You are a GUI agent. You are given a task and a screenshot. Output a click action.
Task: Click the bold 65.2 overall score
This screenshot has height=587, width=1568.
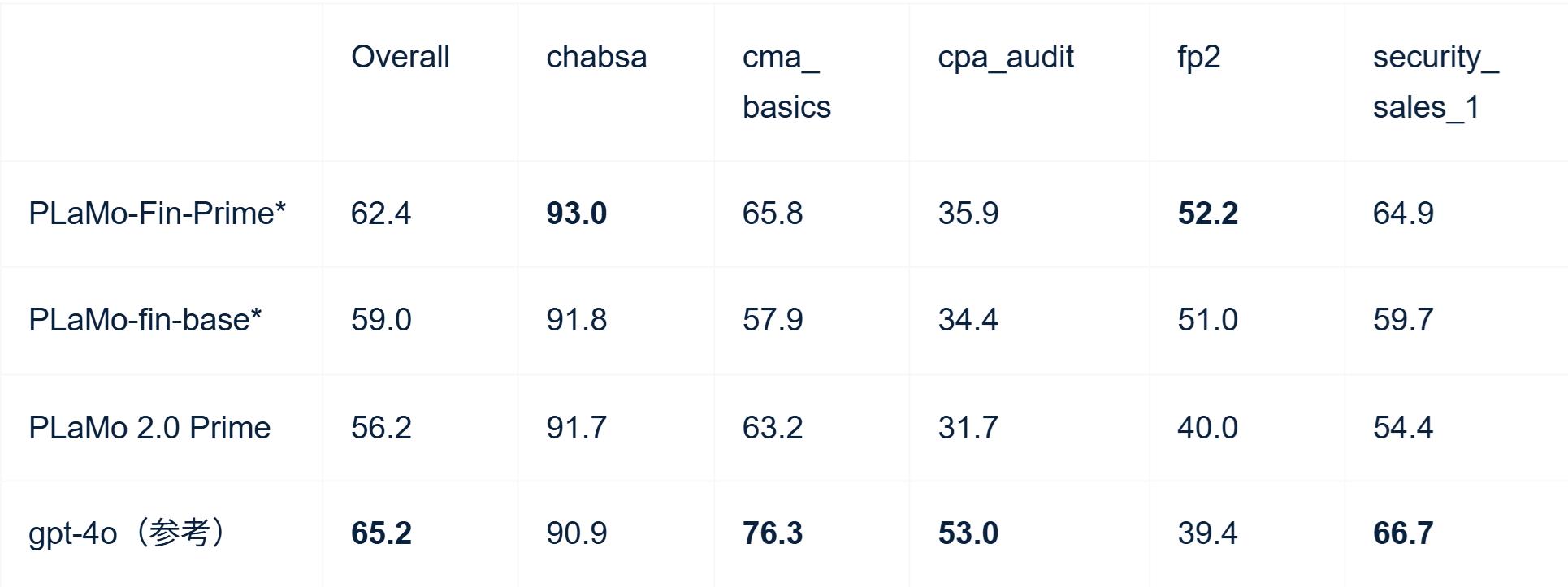381,533
